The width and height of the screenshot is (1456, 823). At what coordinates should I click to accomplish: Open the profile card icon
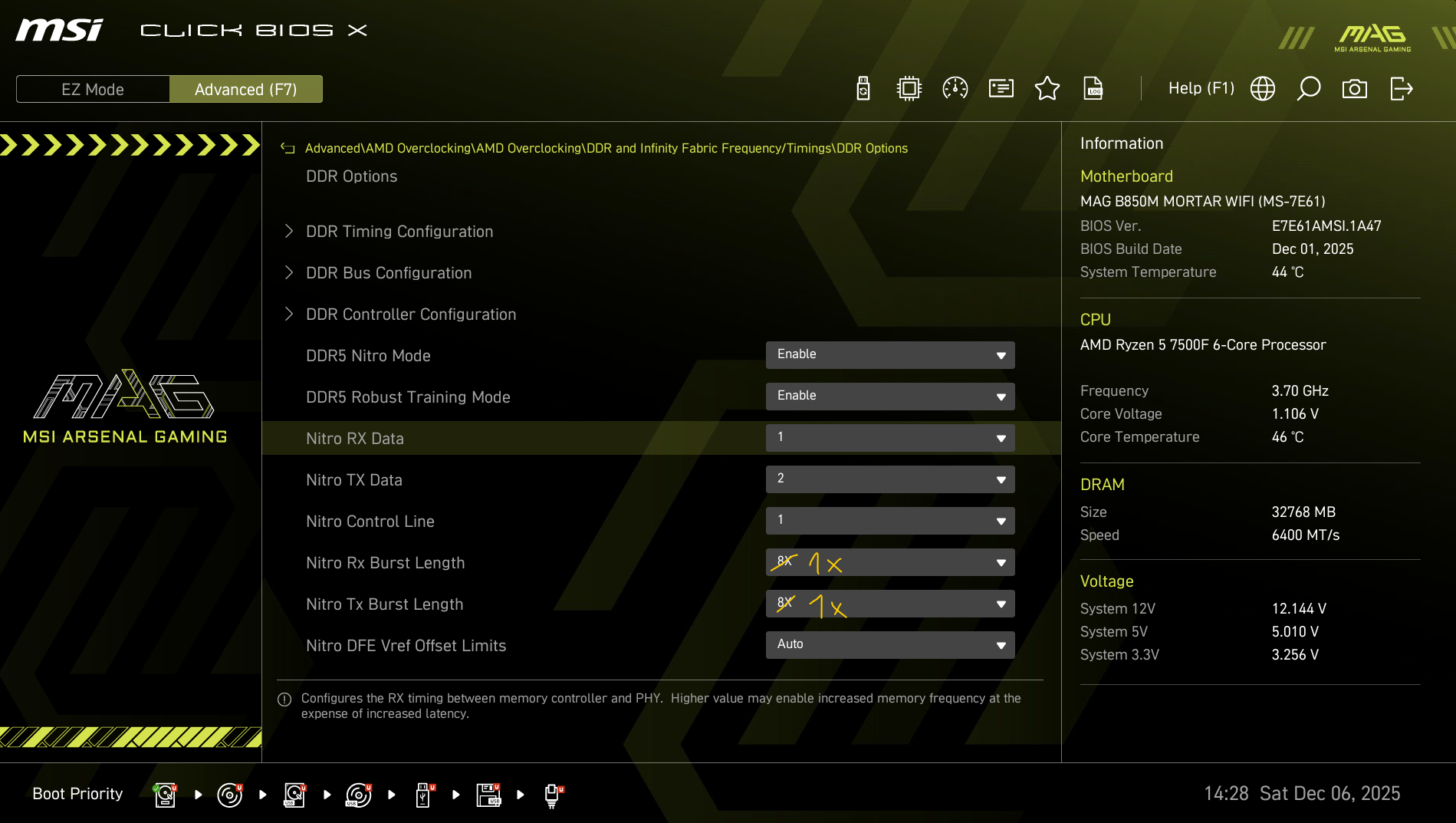(x=1001, y=89)
